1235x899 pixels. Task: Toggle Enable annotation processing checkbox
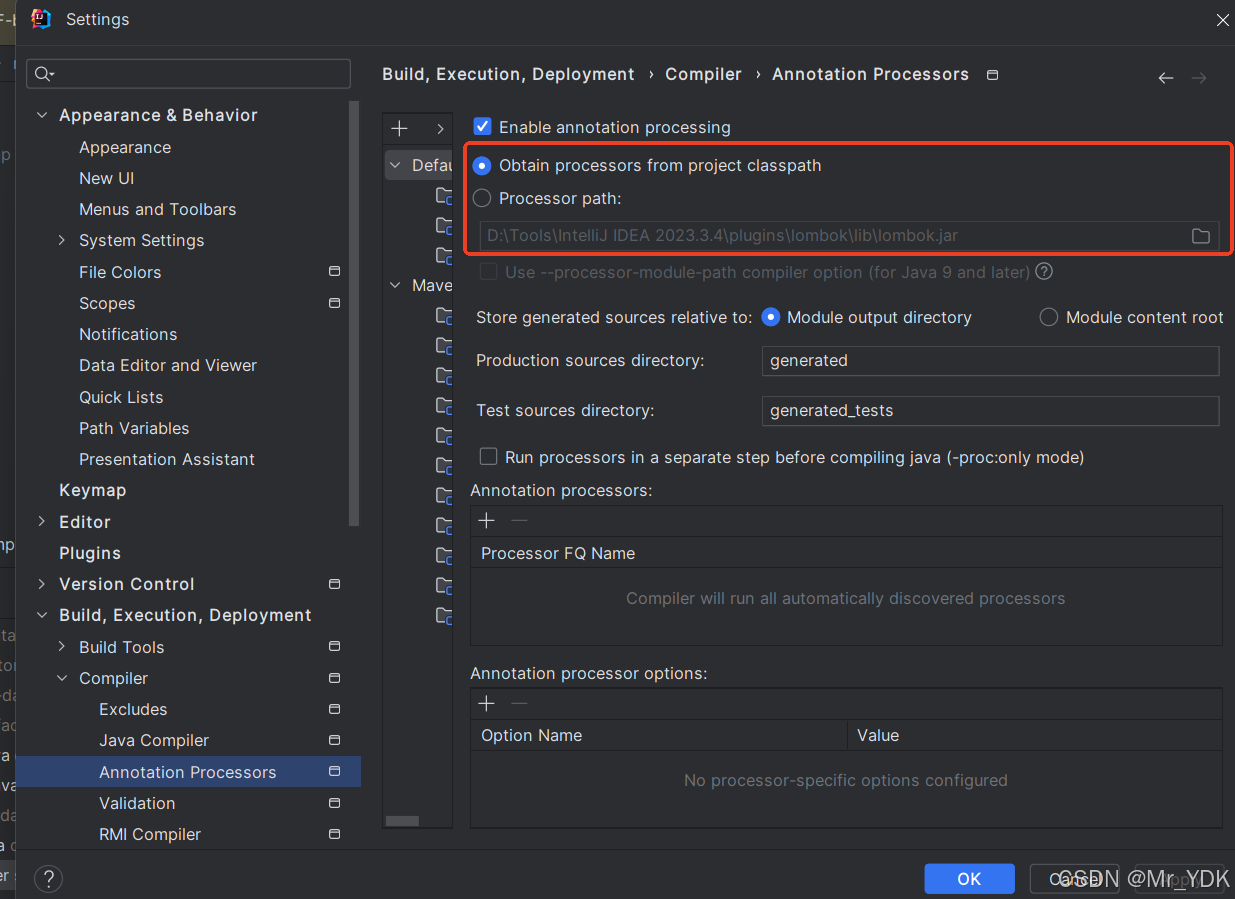483,127
